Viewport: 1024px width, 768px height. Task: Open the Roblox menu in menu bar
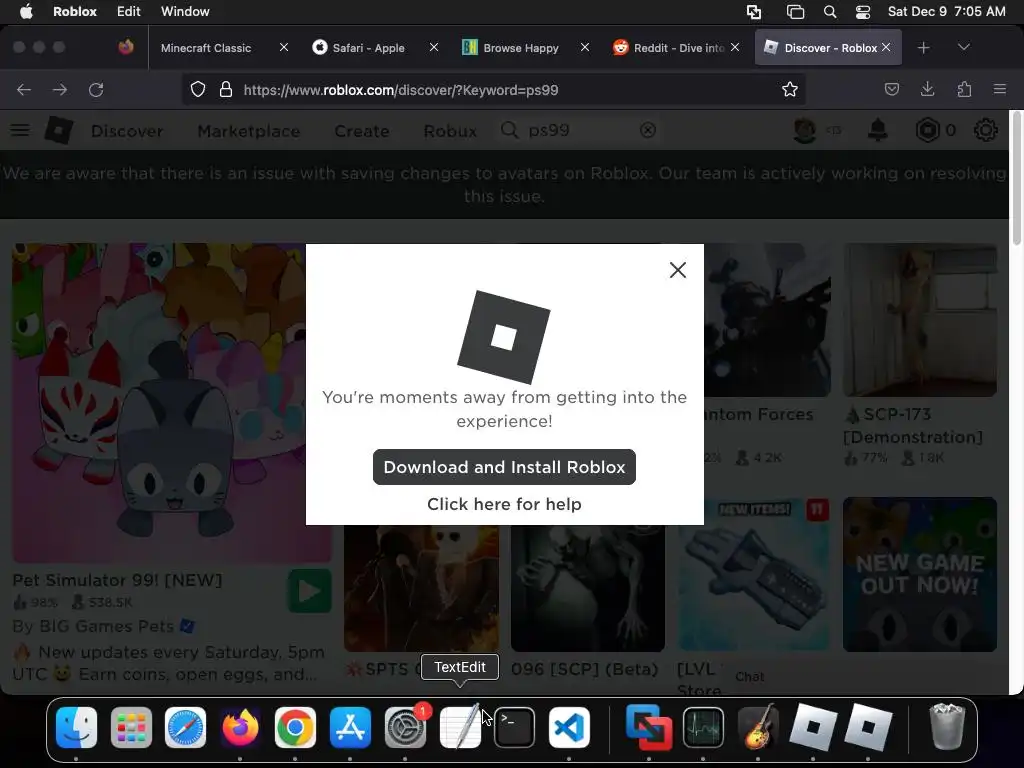click(74, 11)
